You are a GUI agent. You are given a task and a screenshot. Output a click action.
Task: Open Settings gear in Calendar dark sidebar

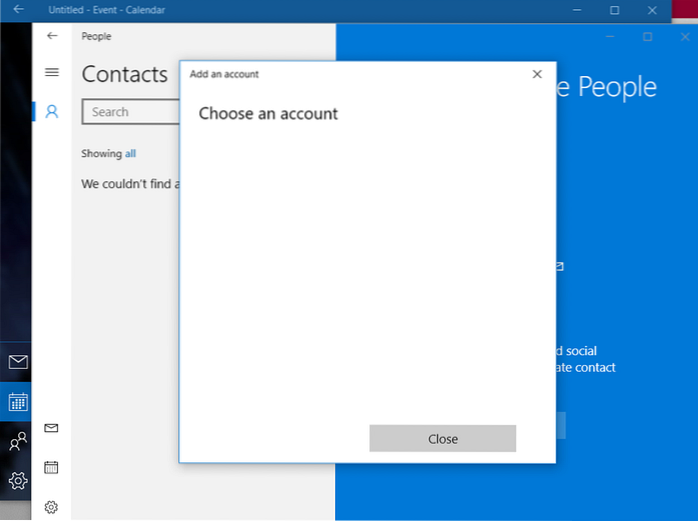17,481
